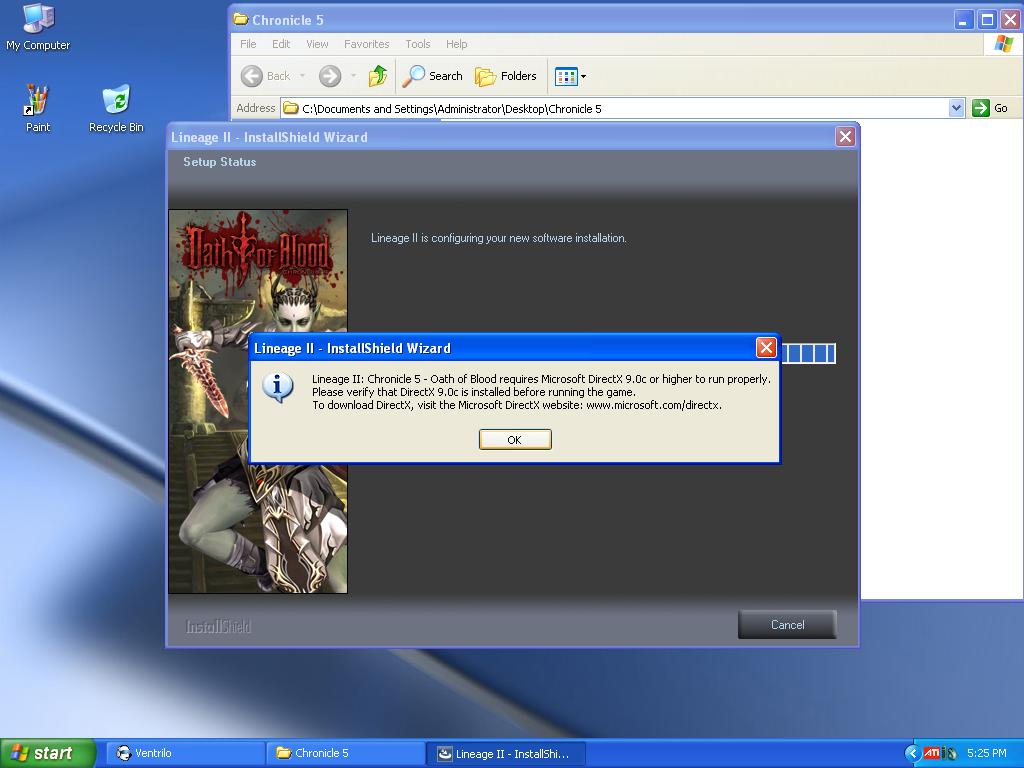1024x768 pixels.
Task: Click OK in the DirectX message dialog
Action: click(515, 440)
